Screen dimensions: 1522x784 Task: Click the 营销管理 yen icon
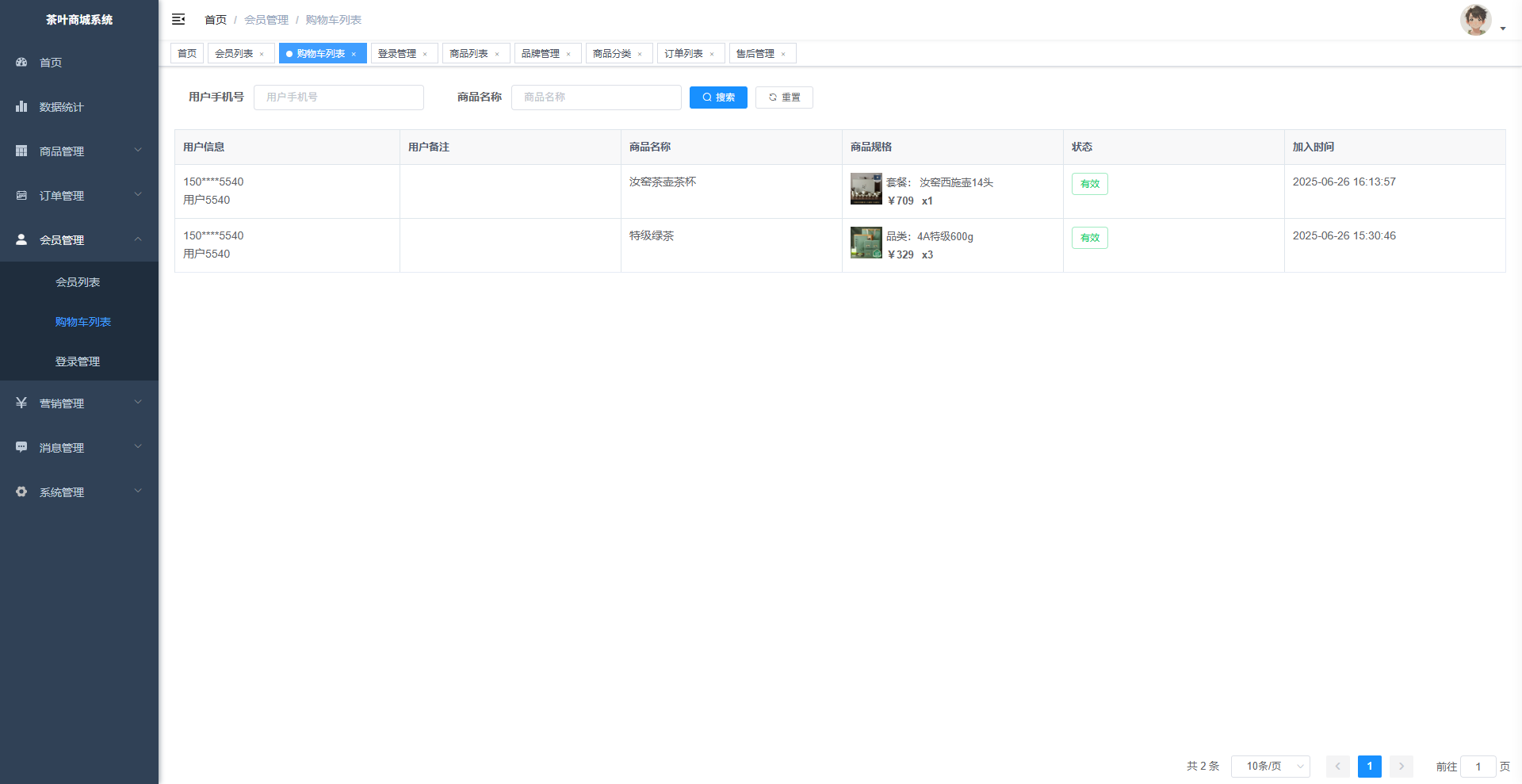pyautogui.click(x=21, y=403)
